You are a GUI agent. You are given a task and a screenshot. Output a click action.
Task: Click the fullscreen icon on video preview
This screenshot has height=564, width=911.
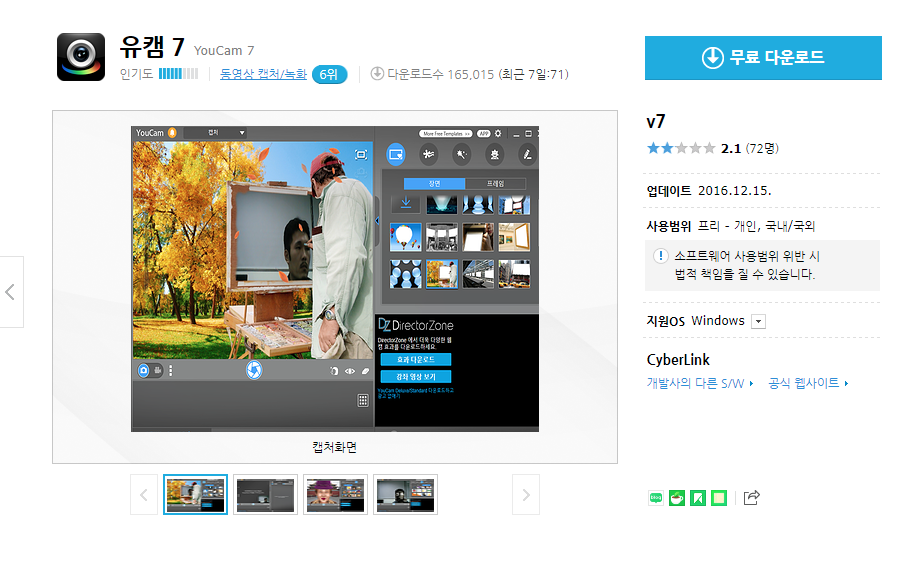(361, 155)
